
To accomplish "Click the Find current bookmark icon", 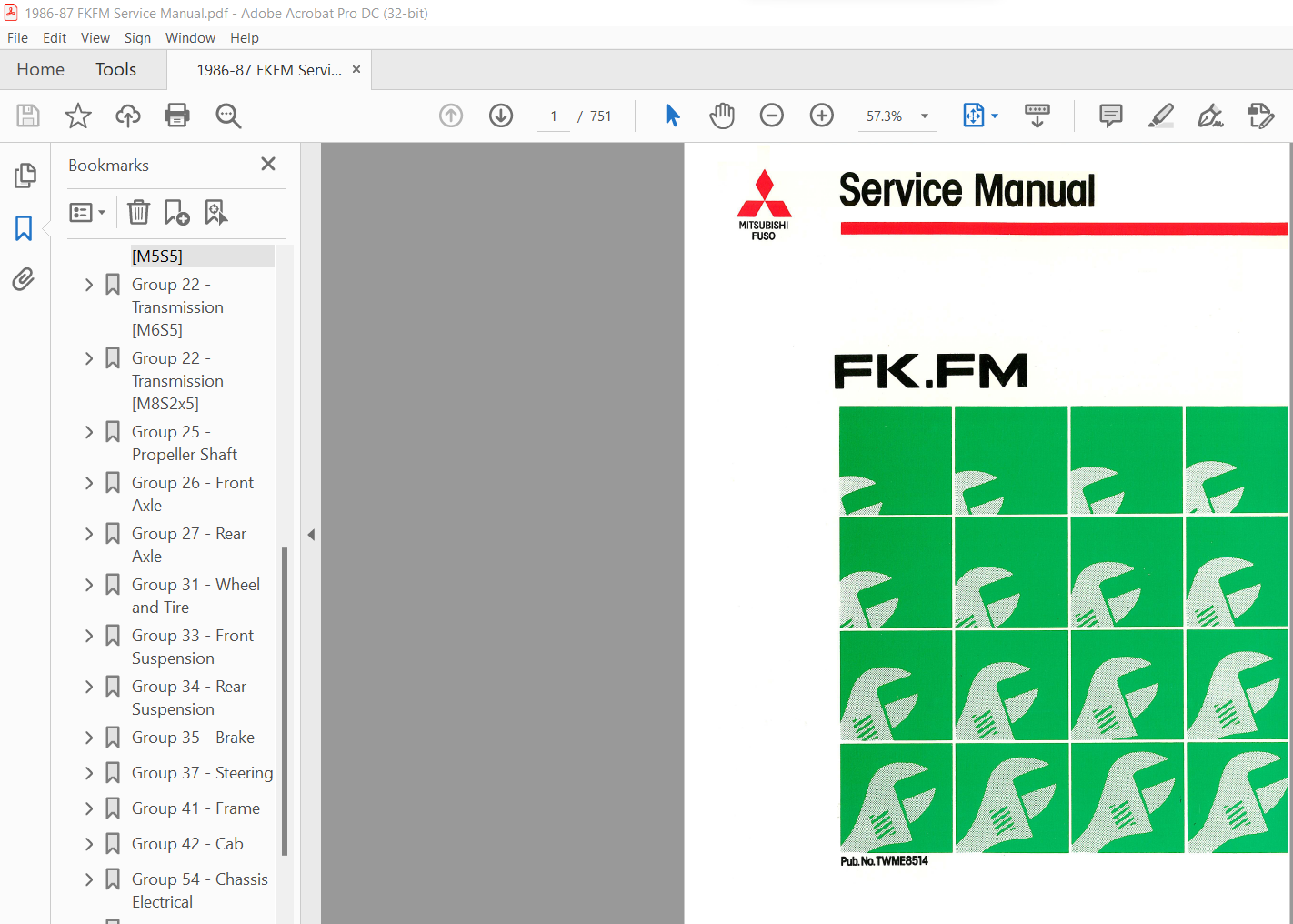I will click(x=216, y=212).
